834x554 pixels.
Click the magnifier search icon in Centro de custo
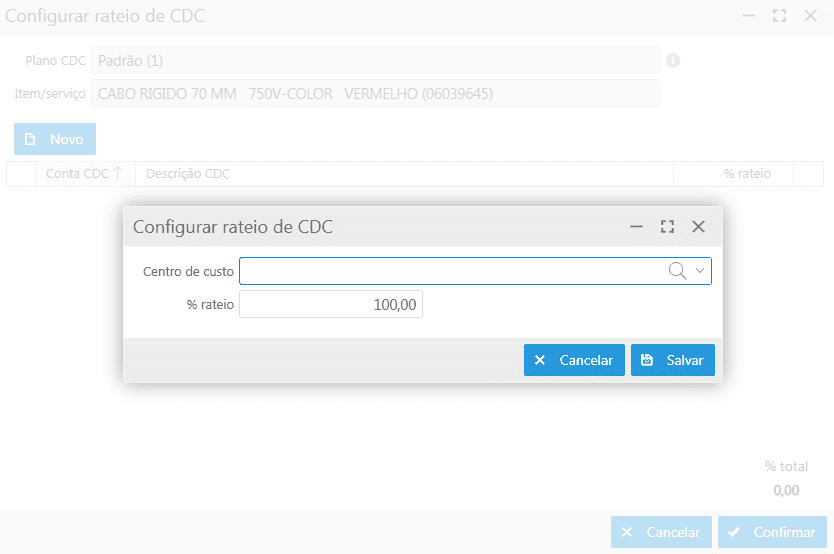click(677, 271)
